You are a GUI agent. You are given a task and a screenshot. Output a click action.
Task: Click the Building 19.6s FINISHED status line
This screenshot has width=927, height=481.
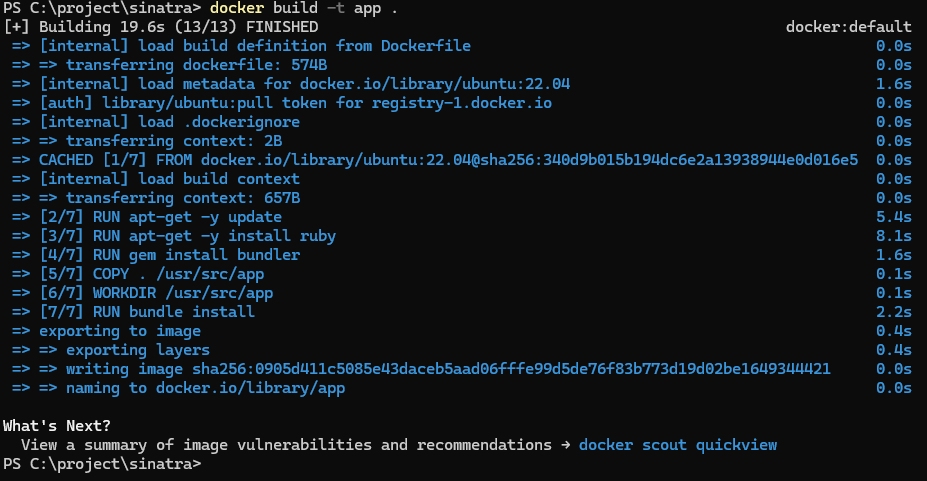point(162,27)
